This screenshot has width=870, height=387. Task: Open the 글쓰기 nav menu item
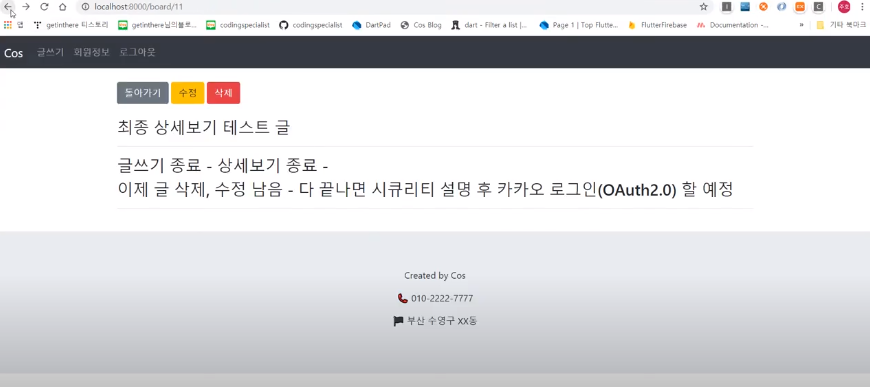(50, 52)
